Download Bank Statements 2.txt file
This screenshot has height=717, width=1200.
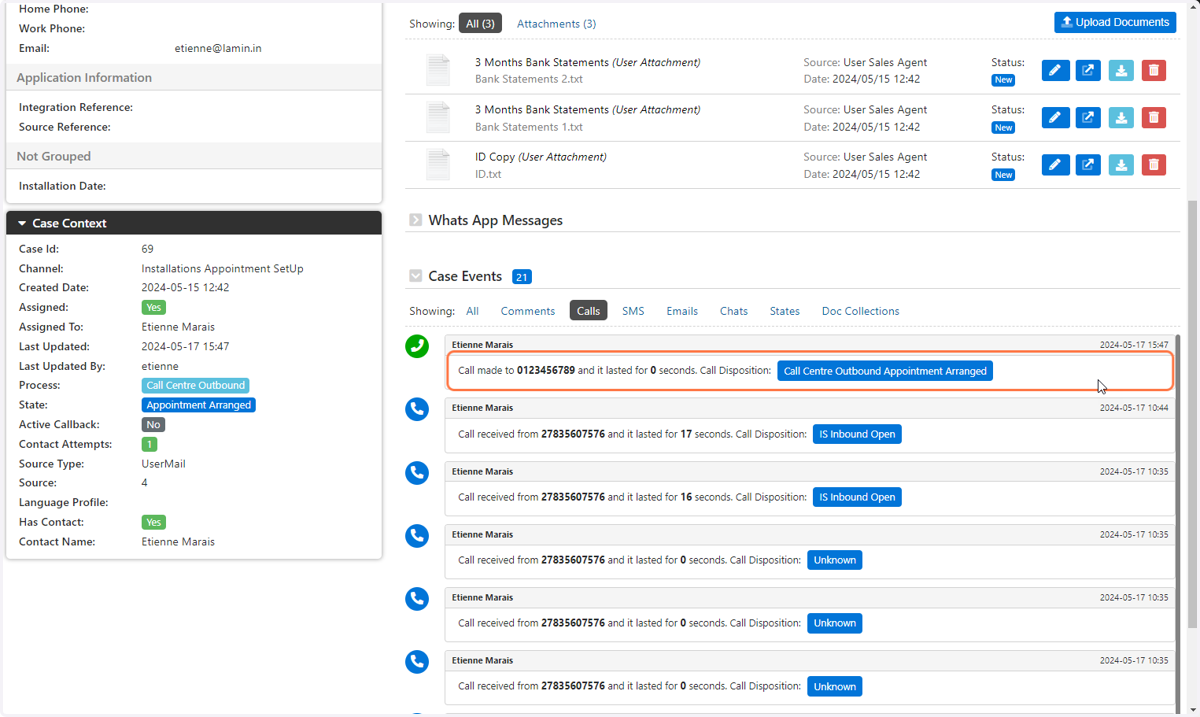tap(1121, 70)
